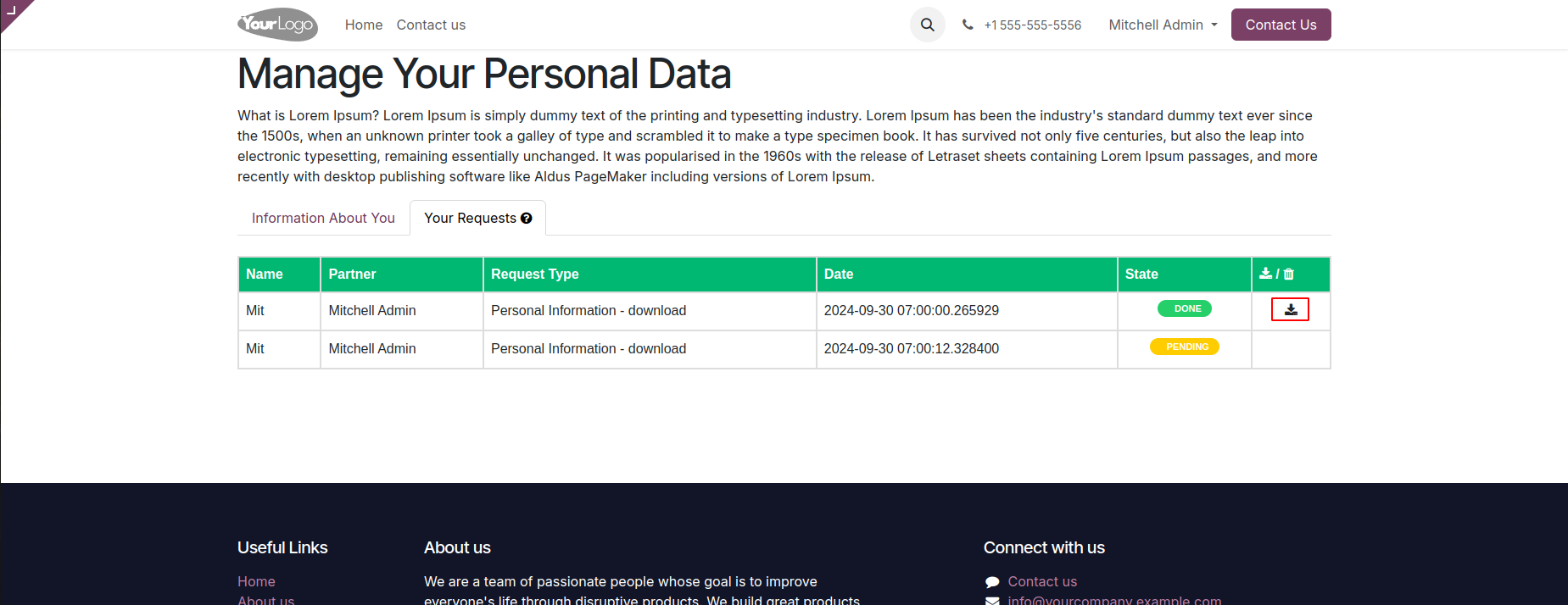Open the Home link under Useful Links
The image size is (1568, 605).
256,581
